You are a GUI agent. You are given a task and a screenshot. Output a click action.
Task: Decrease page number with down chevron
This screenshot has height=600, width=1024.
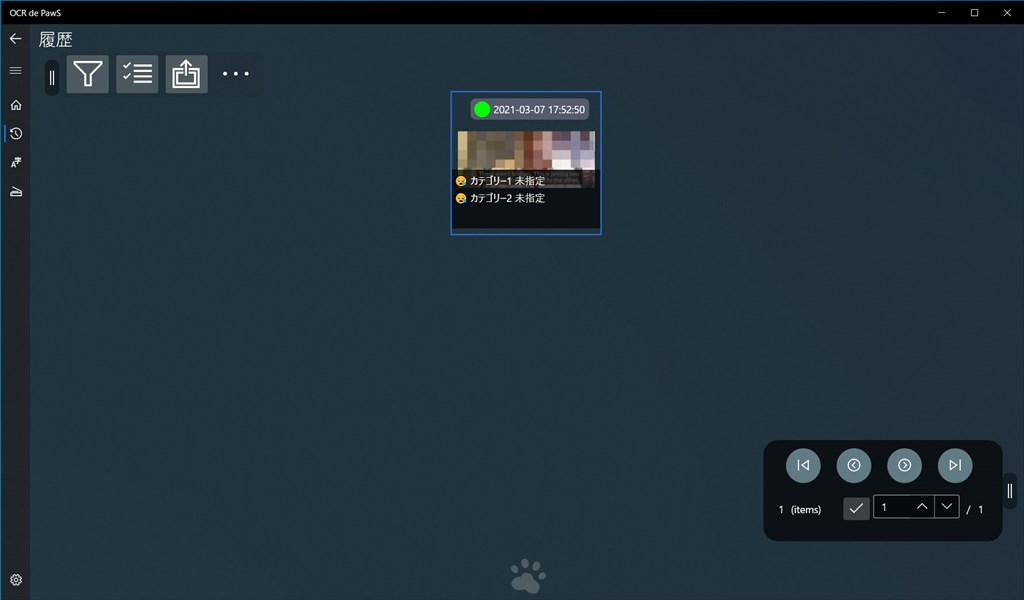click(947, 507)
